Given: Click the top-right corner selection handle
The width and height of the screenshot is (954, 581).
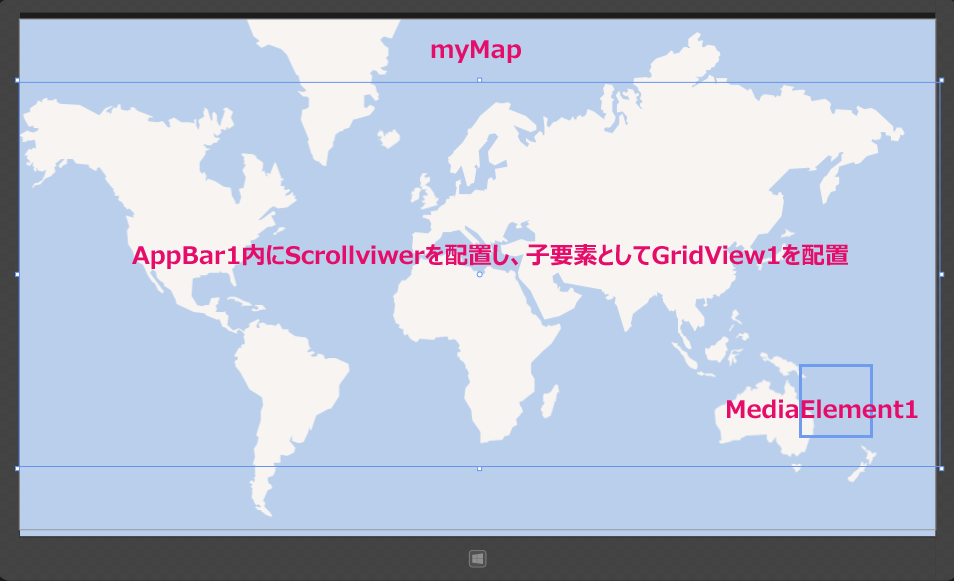Looking at the screenshot, I should coord(941,80).
